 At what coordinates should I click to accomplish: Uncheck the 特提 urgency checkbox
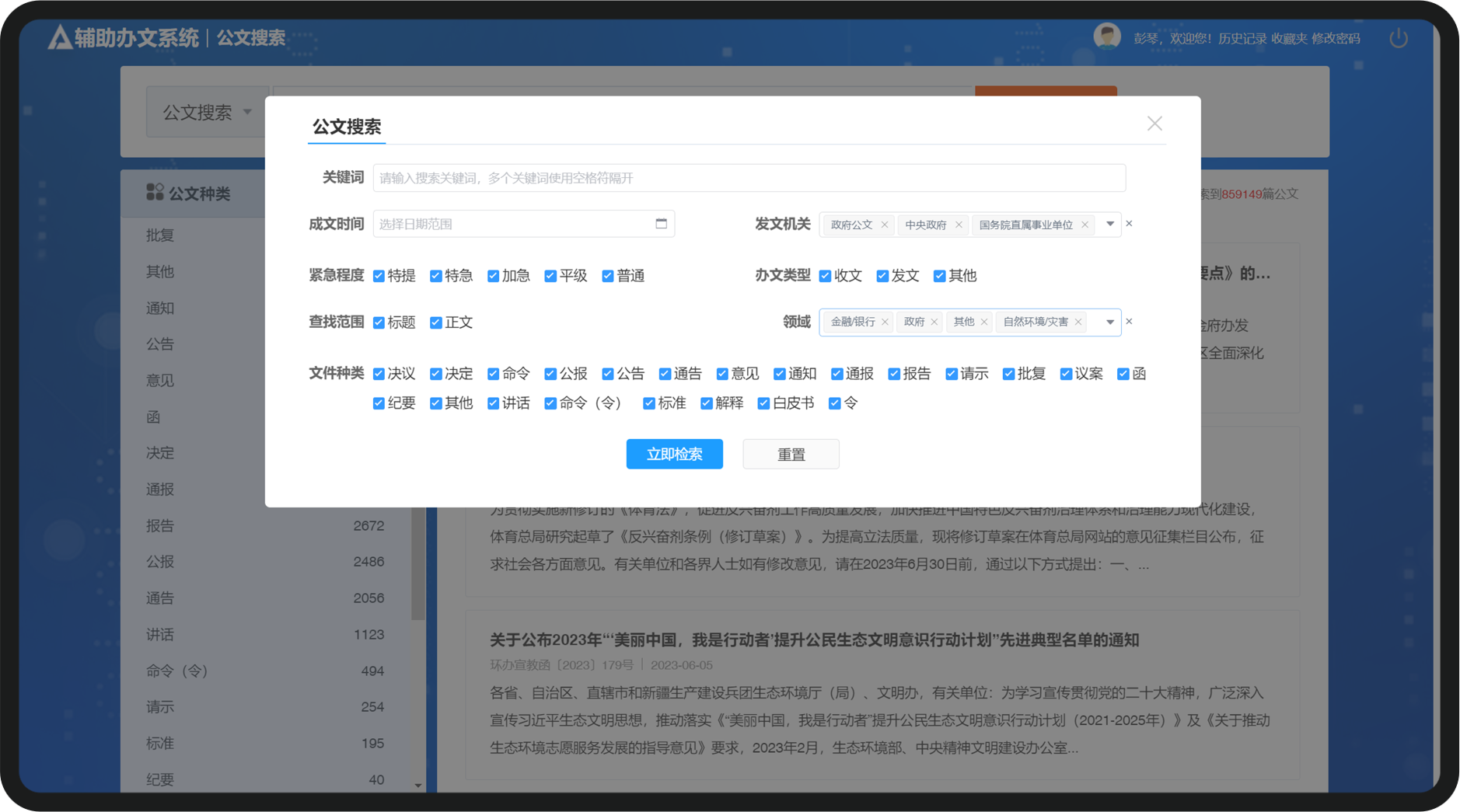point(379,276)
